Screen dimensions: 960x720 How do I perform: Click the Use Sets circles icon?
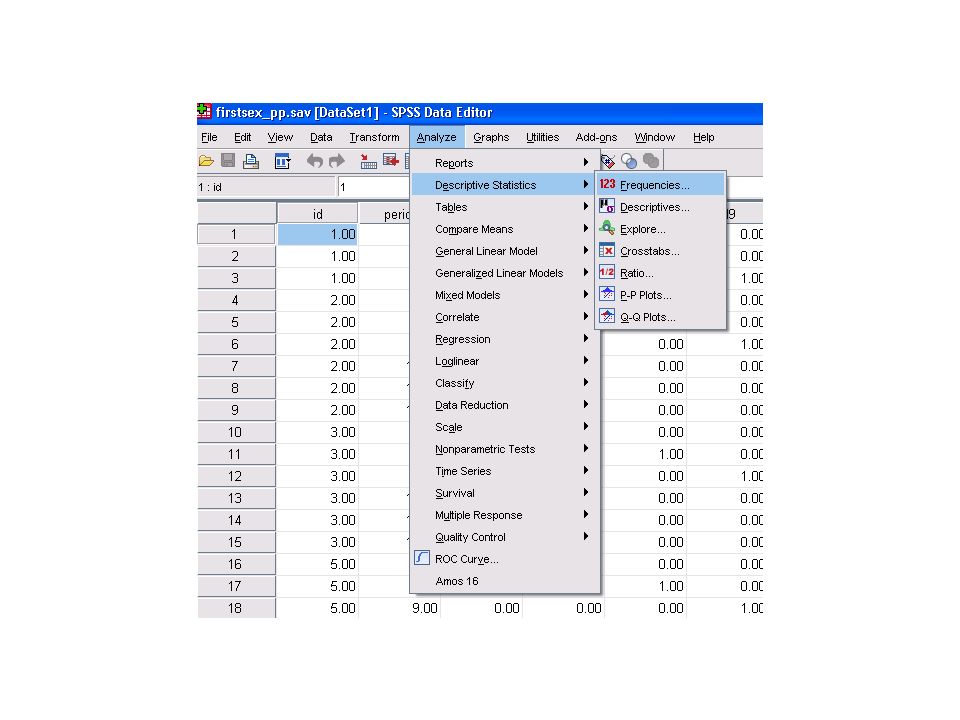pos(629,161)
